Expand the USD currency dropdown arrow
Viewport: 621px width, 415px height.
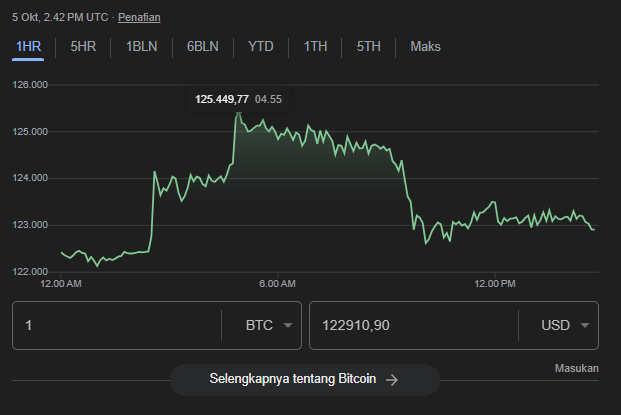[584, 326]
